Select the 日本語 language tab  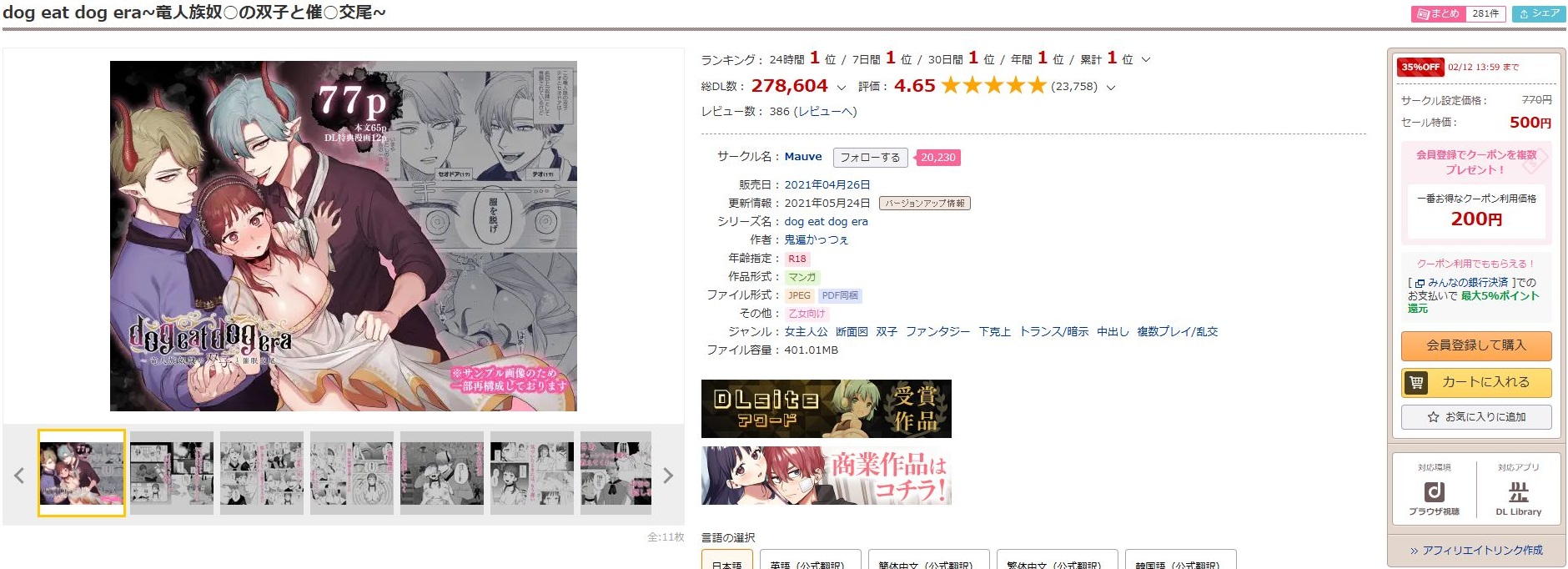tap(727, 561)
